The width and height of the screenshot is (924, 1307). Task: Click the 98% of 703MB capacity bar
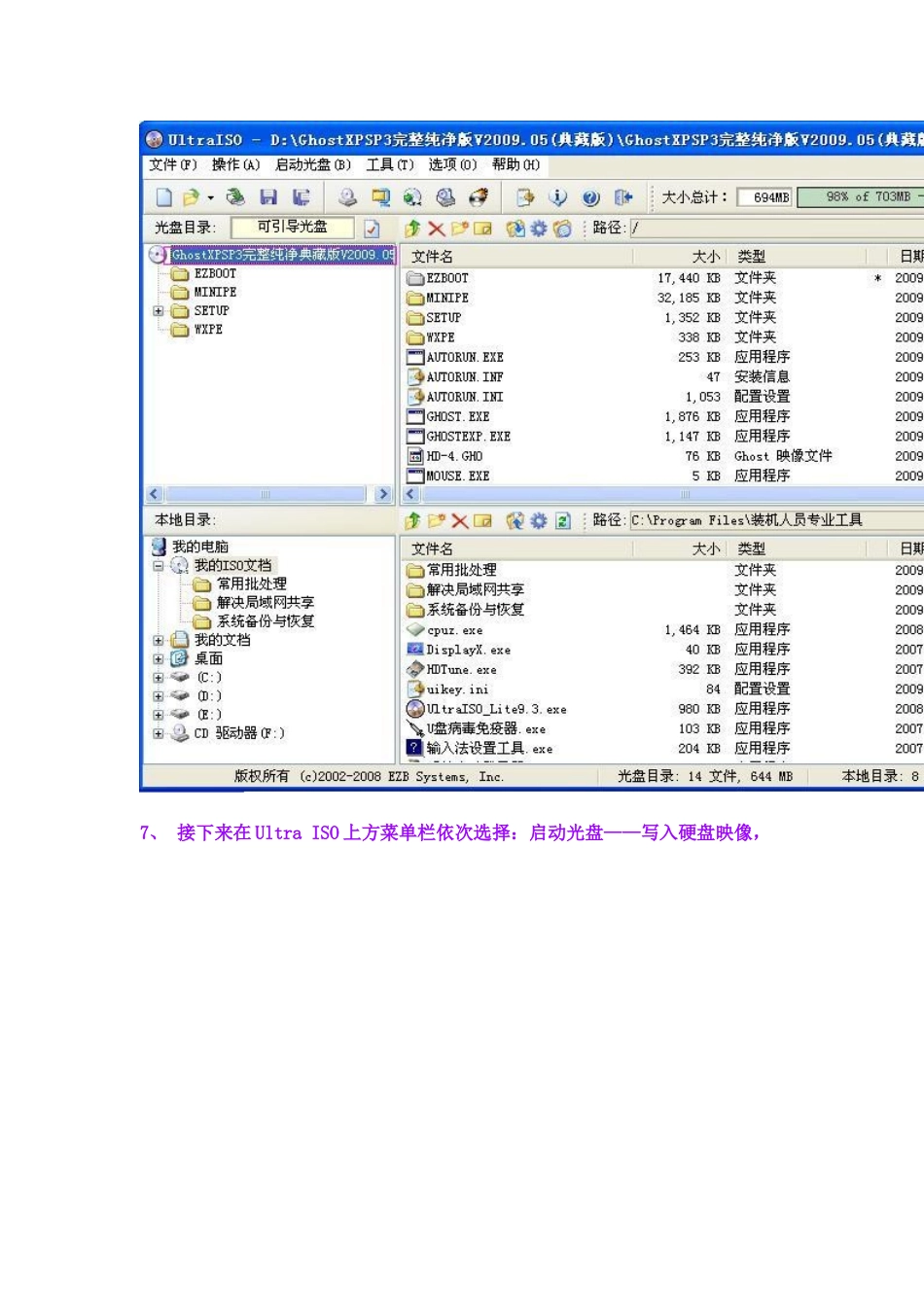[861, 197]
